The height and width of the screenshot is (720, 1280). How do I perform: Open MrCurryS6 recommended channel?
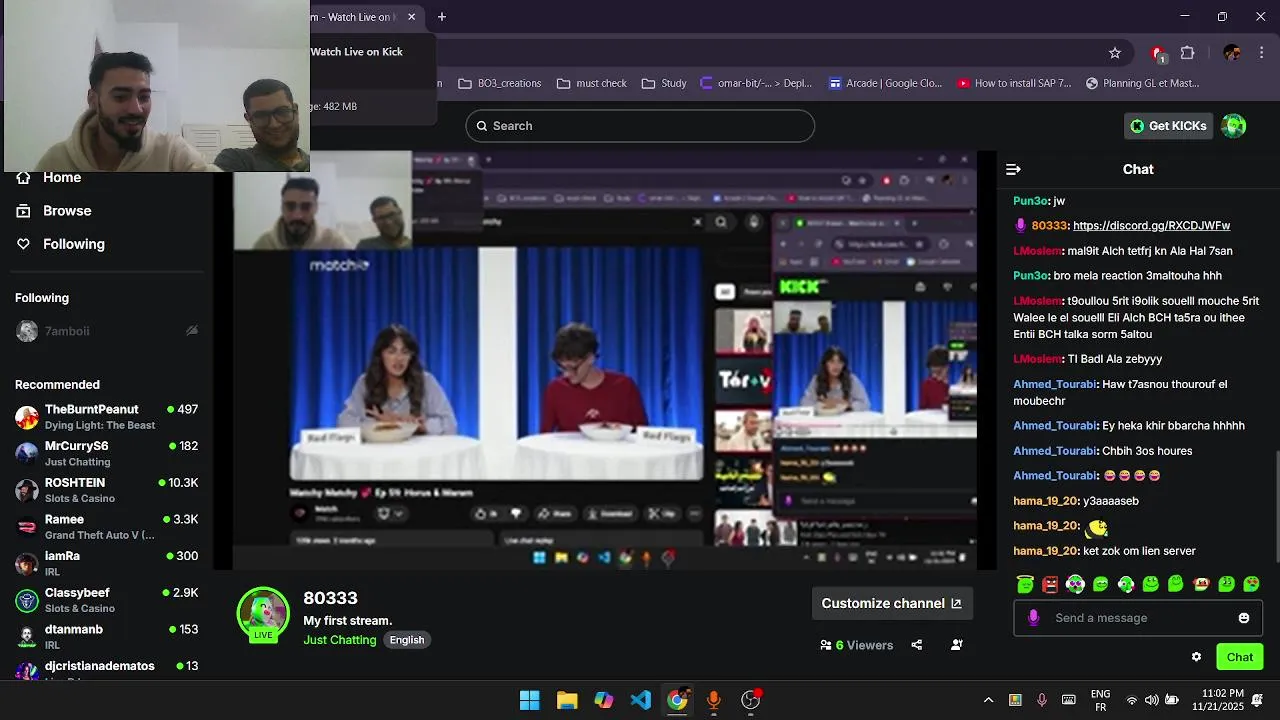[x=106, y=454]
